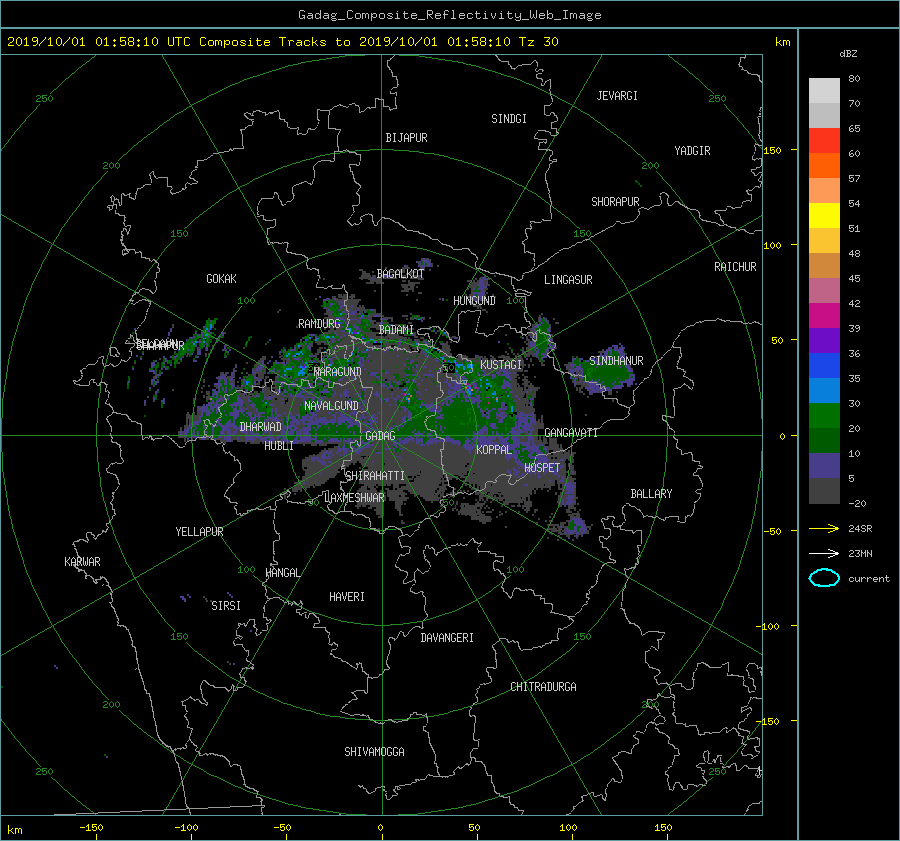This screenshot has width=900, height=841.
Task: Click the BADAMI city label
Action: 396,330
